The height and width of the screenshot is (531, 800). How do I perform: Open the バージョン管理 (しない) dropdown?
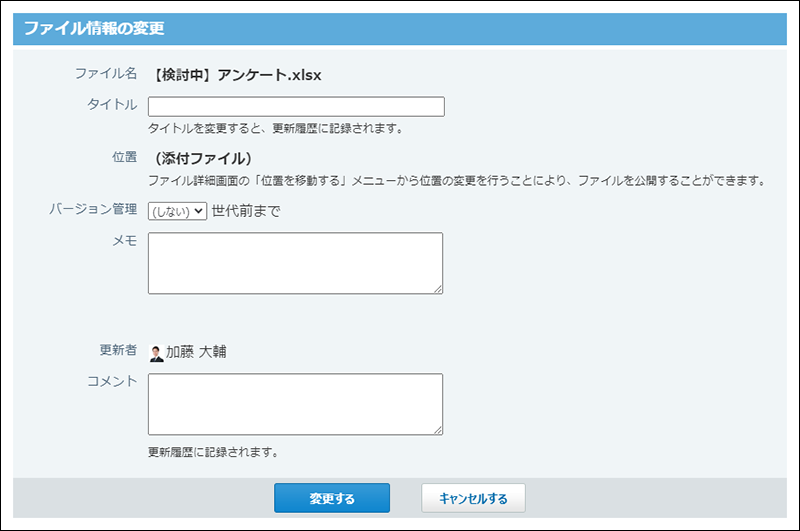[177, 211]
